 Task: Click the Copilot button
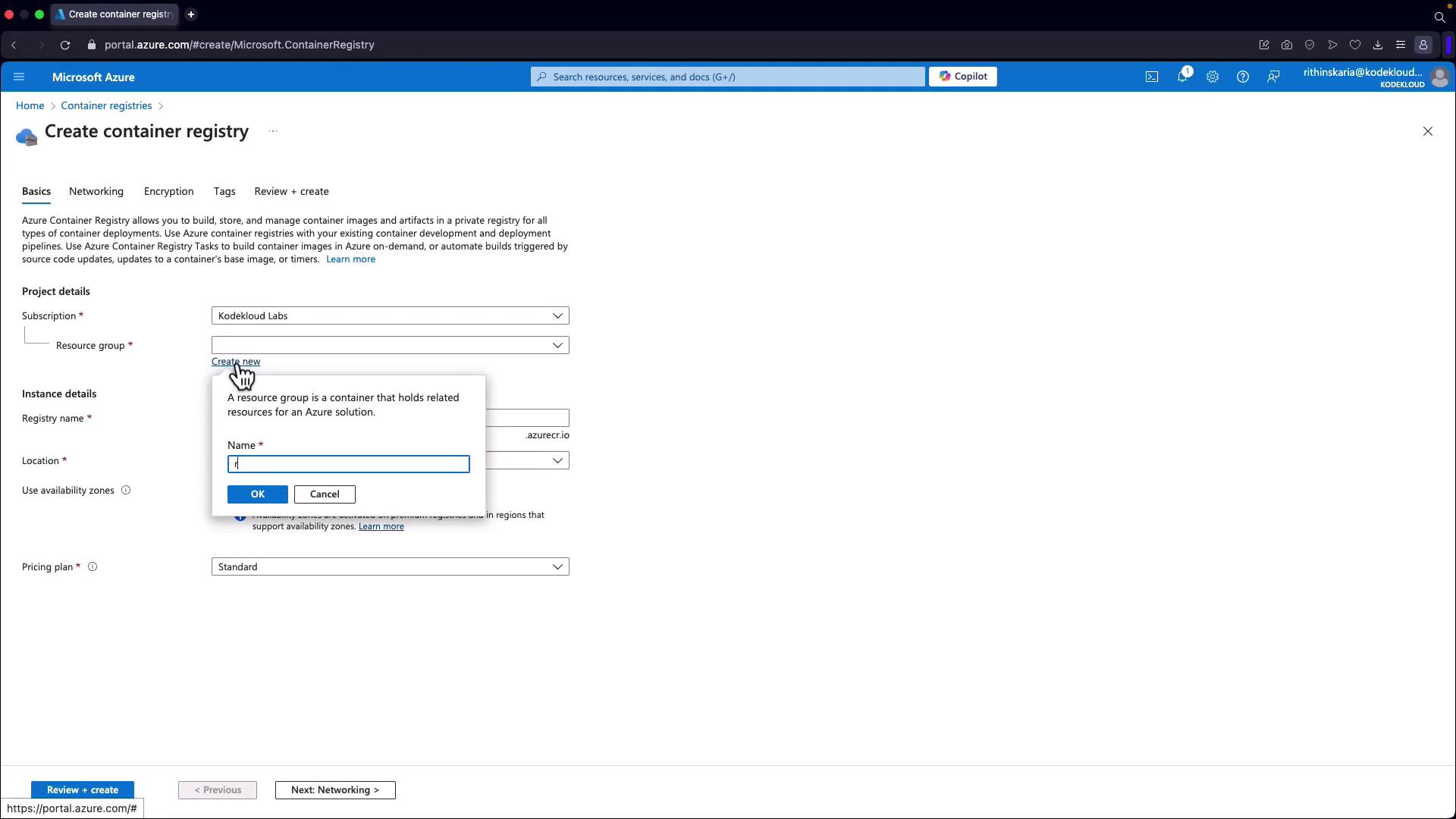(x=962, y=77)
